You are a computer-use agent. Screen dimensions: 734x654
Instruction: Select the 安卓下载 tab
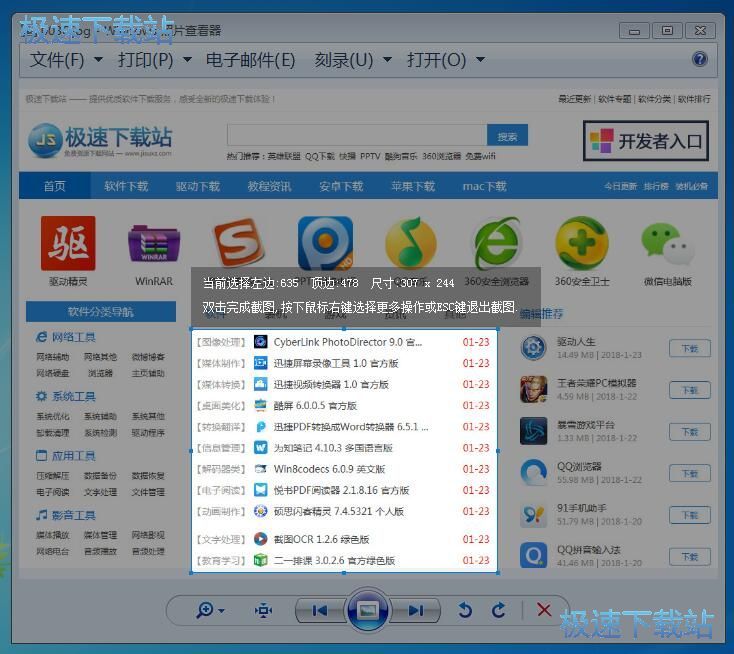[x=341, y=186]
